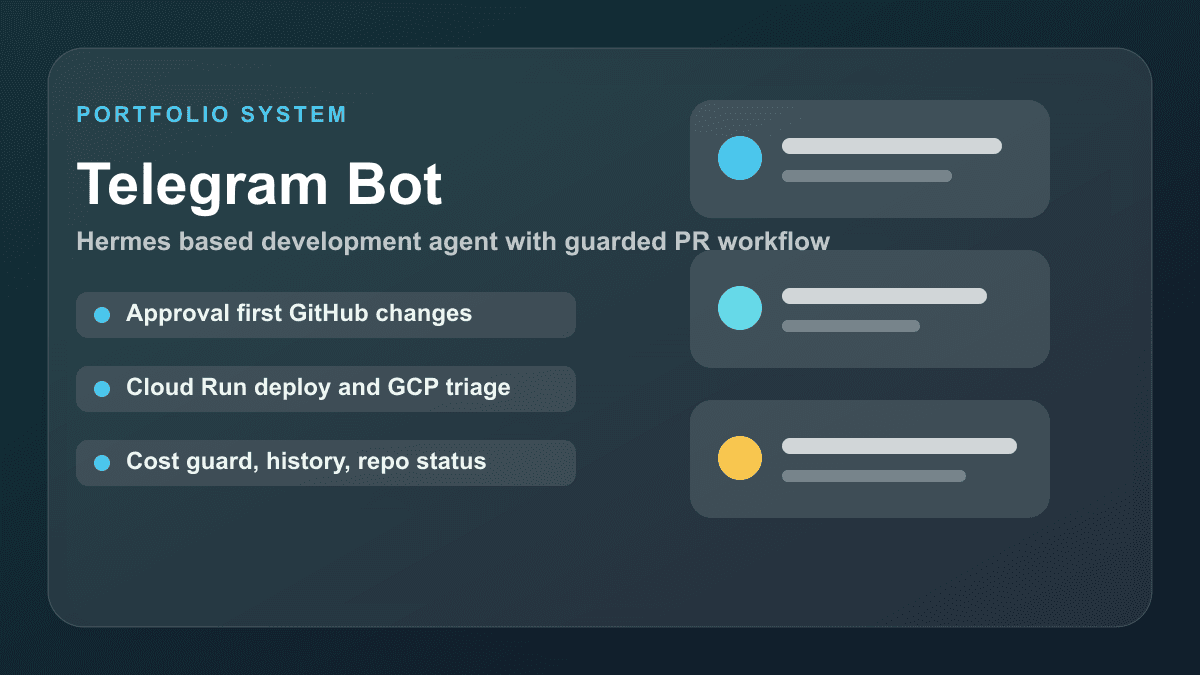Click the PORTFOLIO SYSTEM label

click(212, 114)
